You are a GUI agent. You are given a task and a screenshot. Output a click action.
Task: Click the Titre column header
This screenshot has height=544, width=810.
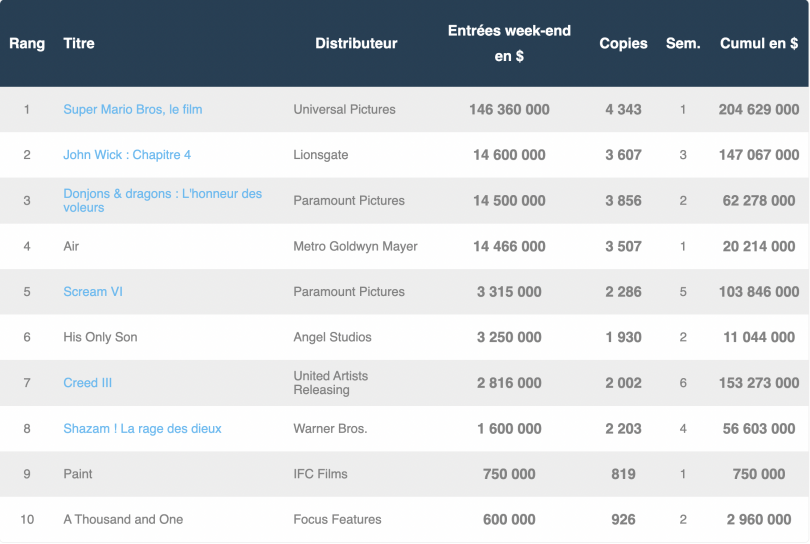(x=79, y=43)
